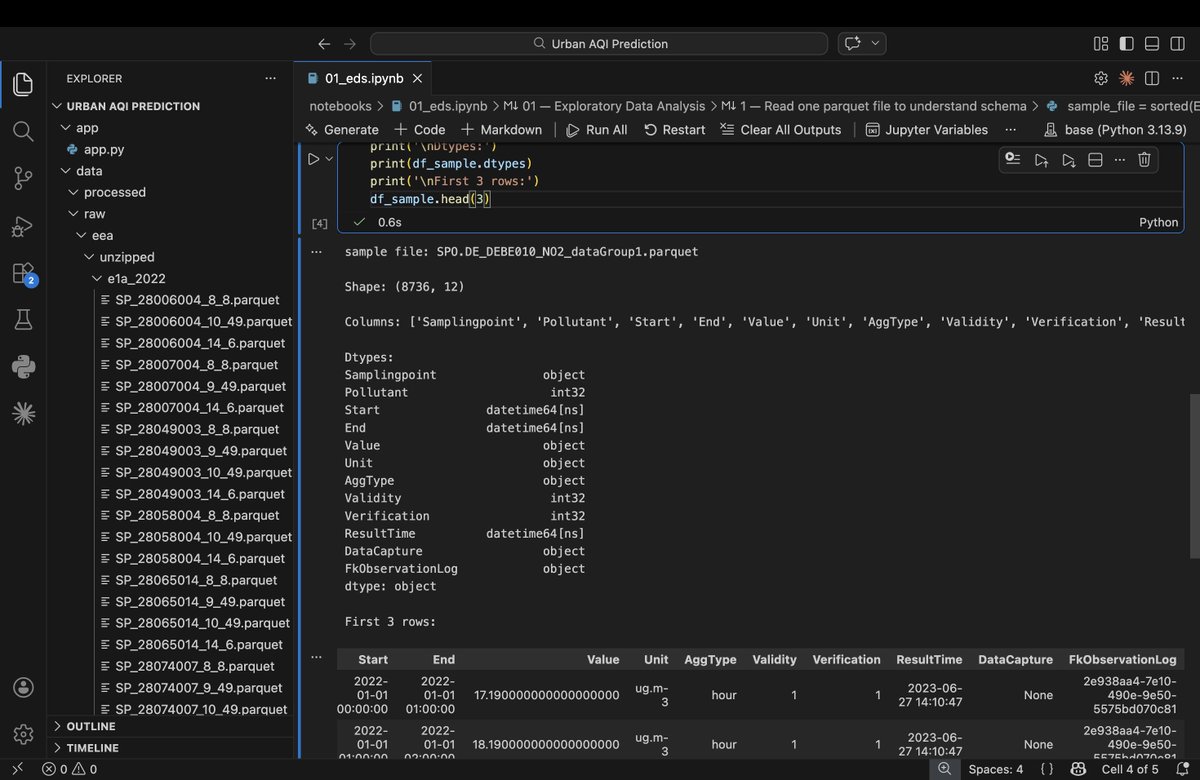Open the Extensions view with badge
The width and height of the screenshot is (1200, 780).
click(x=23, y=273)
